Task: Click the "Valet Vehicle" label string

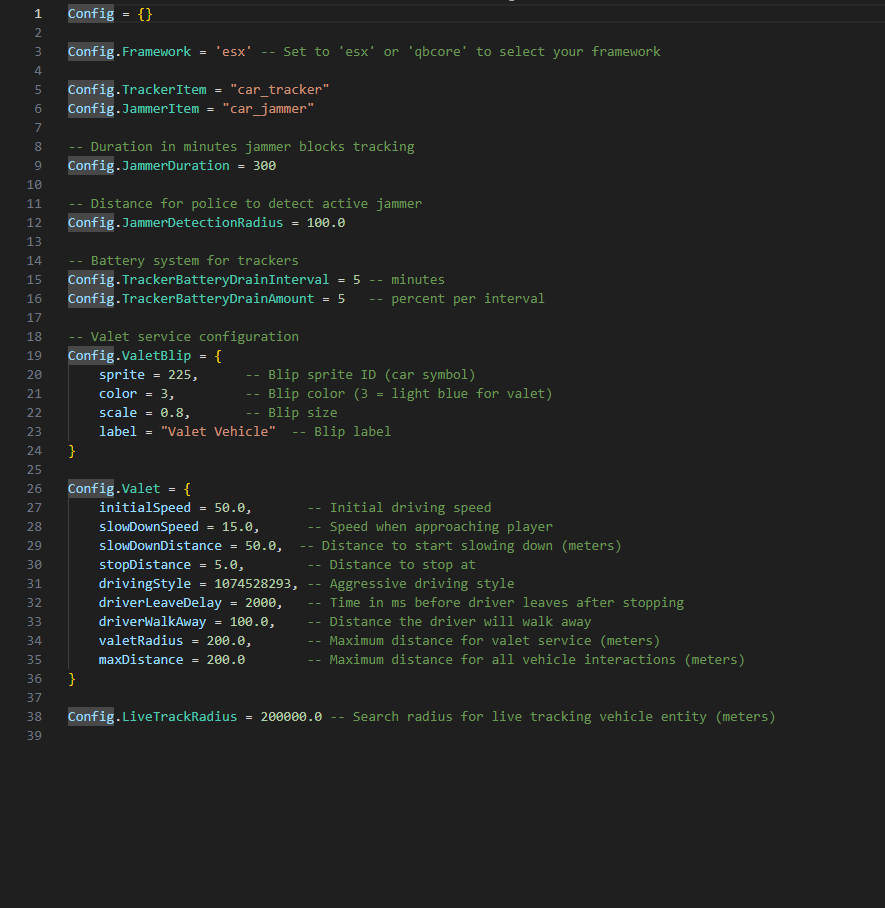Action: coord(218,432)
